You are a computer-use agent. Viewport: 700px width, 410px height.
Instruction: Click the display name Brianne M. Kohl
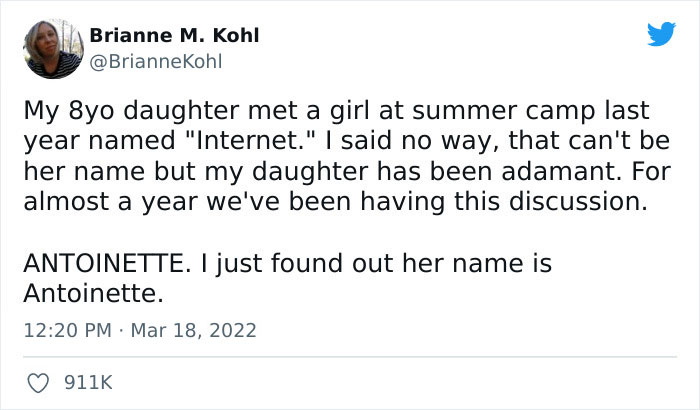tap(175, 35)
